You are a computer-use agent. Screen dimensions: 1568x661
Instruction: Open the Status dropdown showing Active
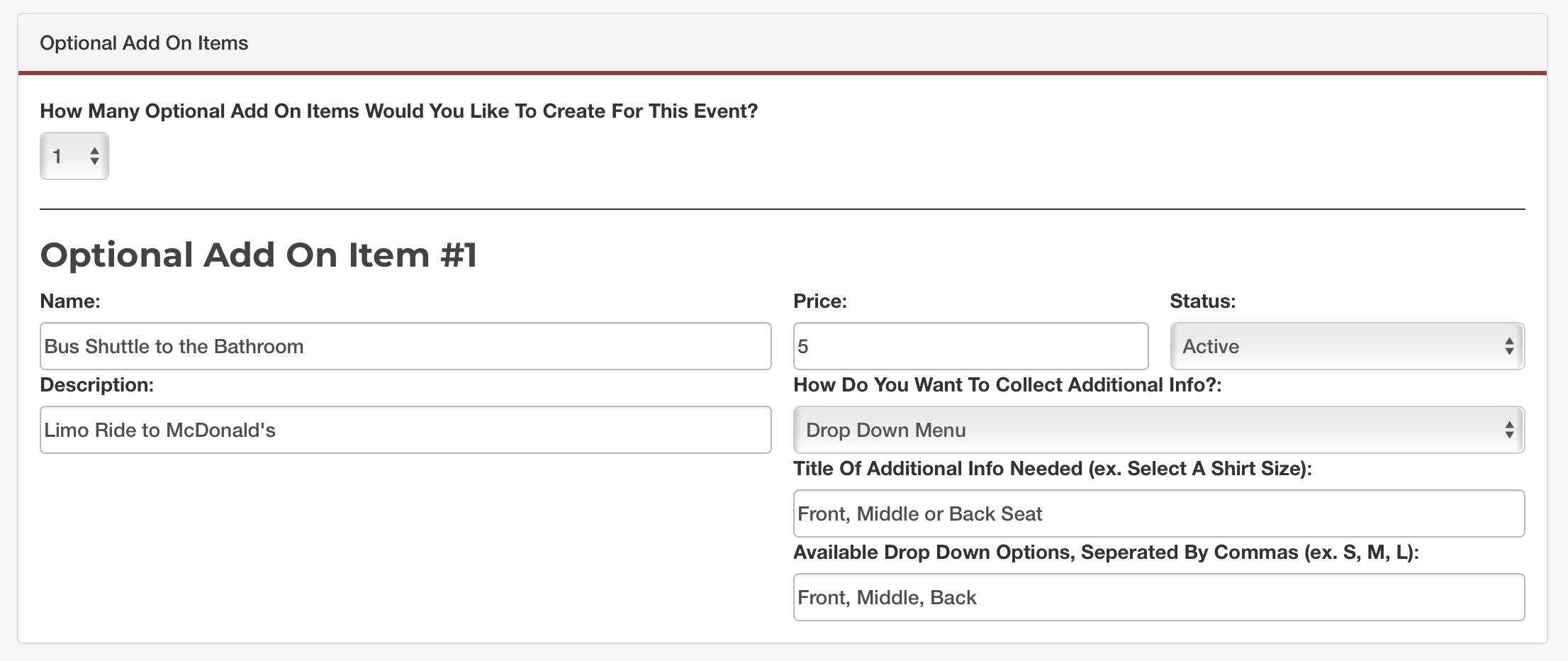(x=1346, y=346)
